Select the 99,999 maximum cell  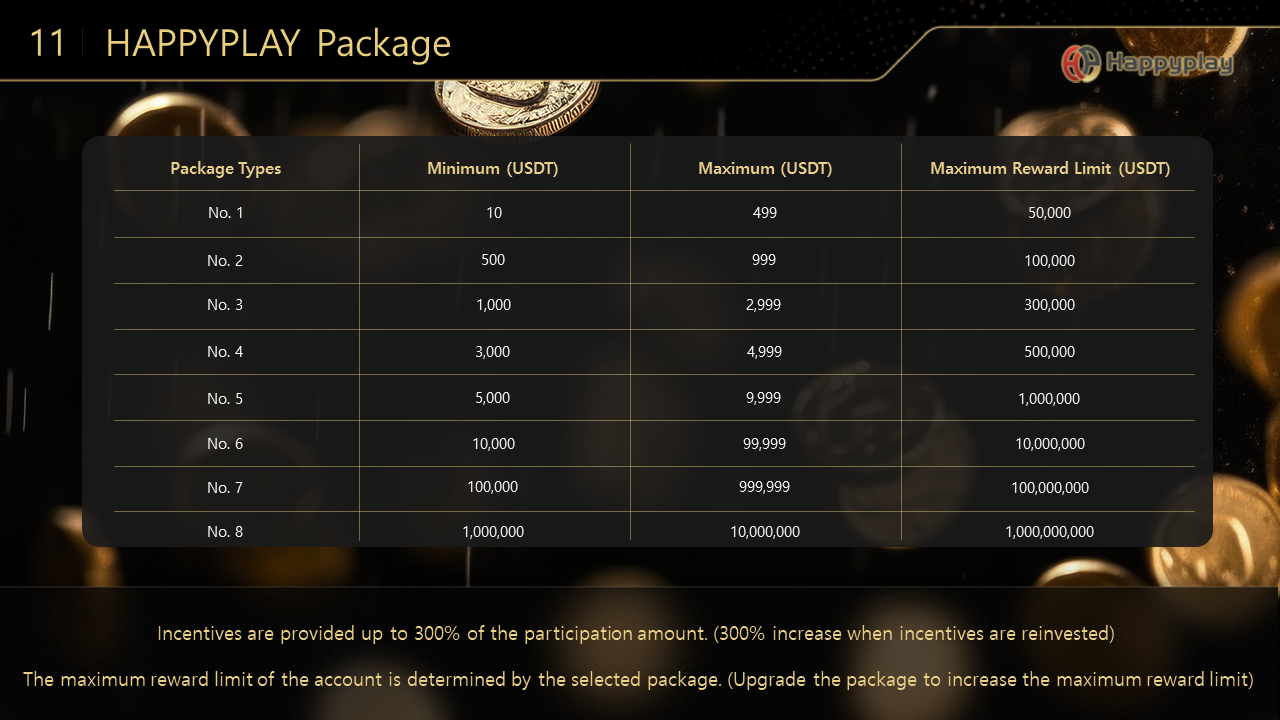(x=765, y=443)
